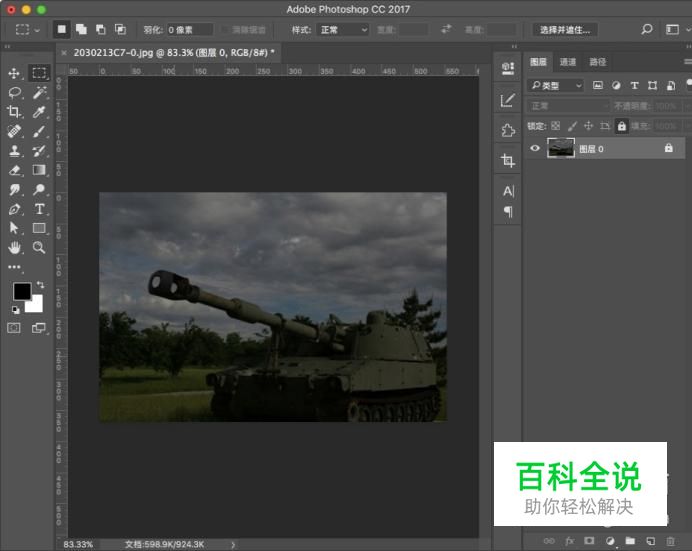Toggle shape layer filter icon
This screenshot has height=551, width=692.
pyautogui.click(x=652, y=85)
